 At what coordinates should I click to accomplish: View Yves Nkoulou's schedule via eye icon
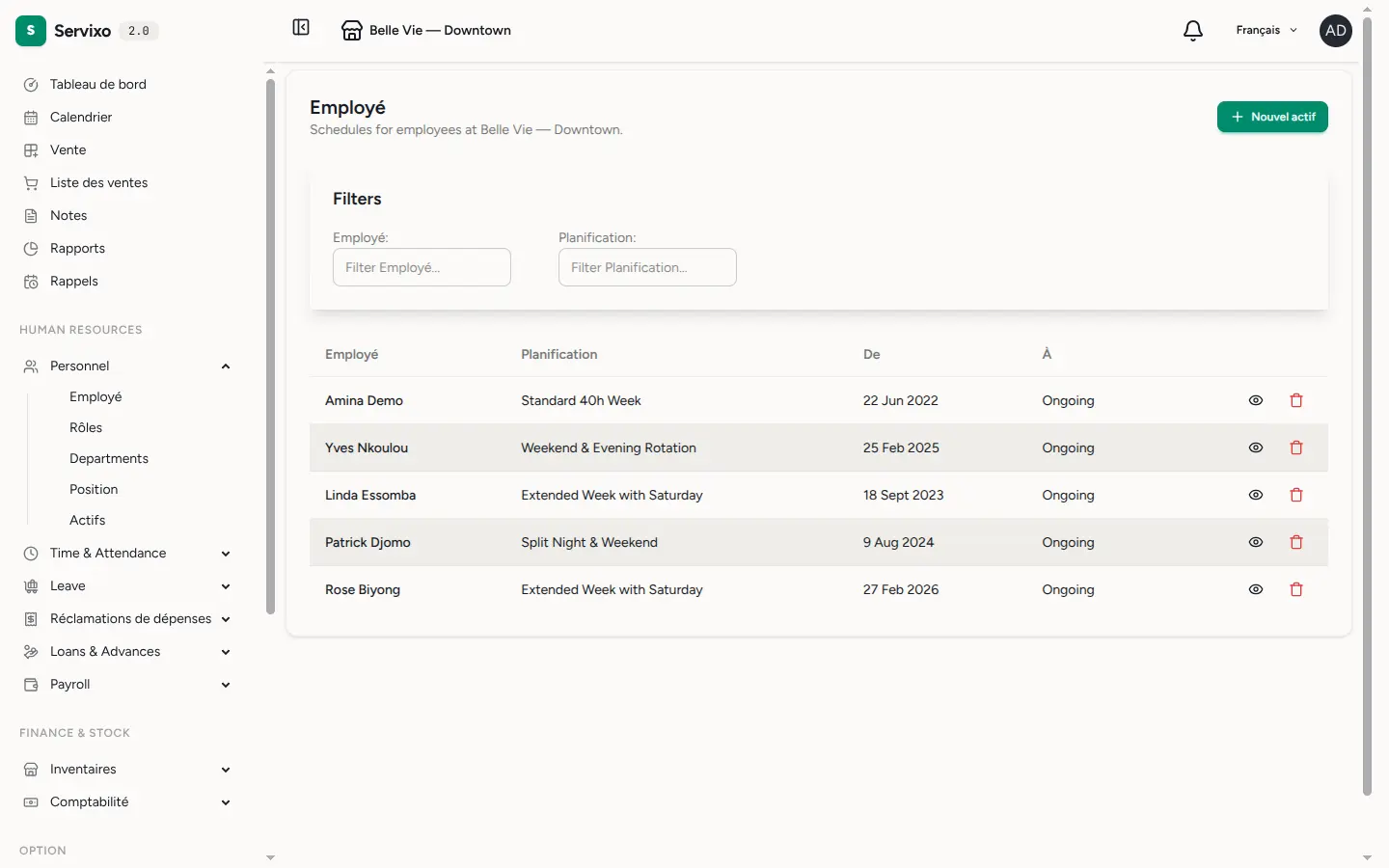(1256, 448)
